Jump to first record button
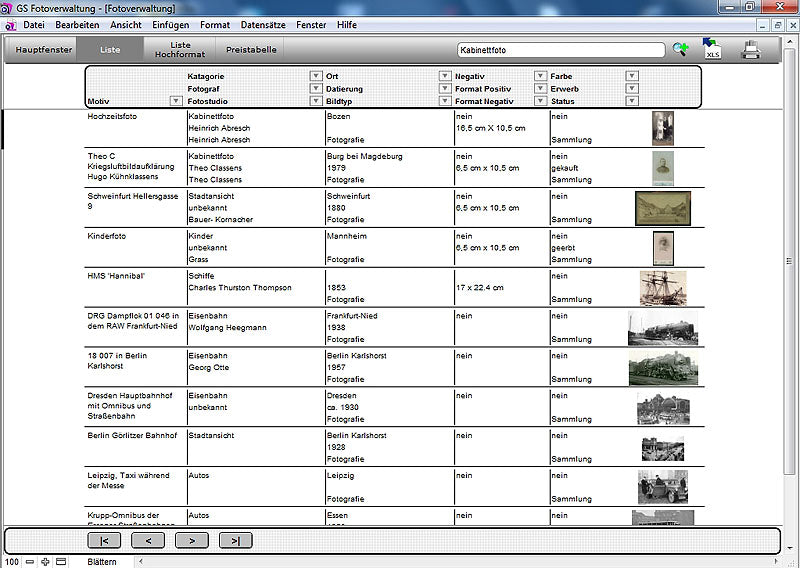800x568 pixels. point(104,541)
